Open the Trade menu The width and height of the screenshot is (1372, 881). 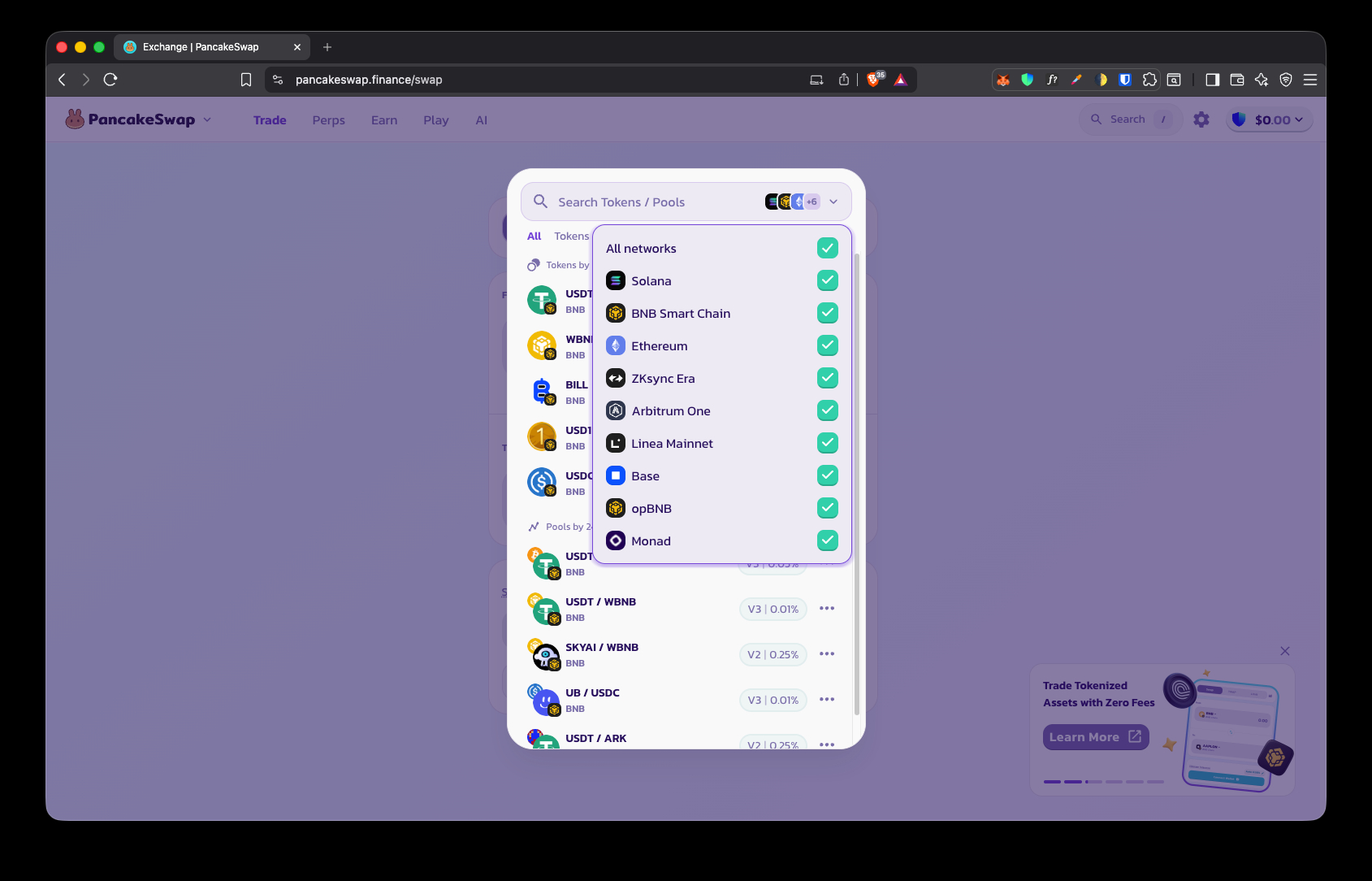point(270,120)
